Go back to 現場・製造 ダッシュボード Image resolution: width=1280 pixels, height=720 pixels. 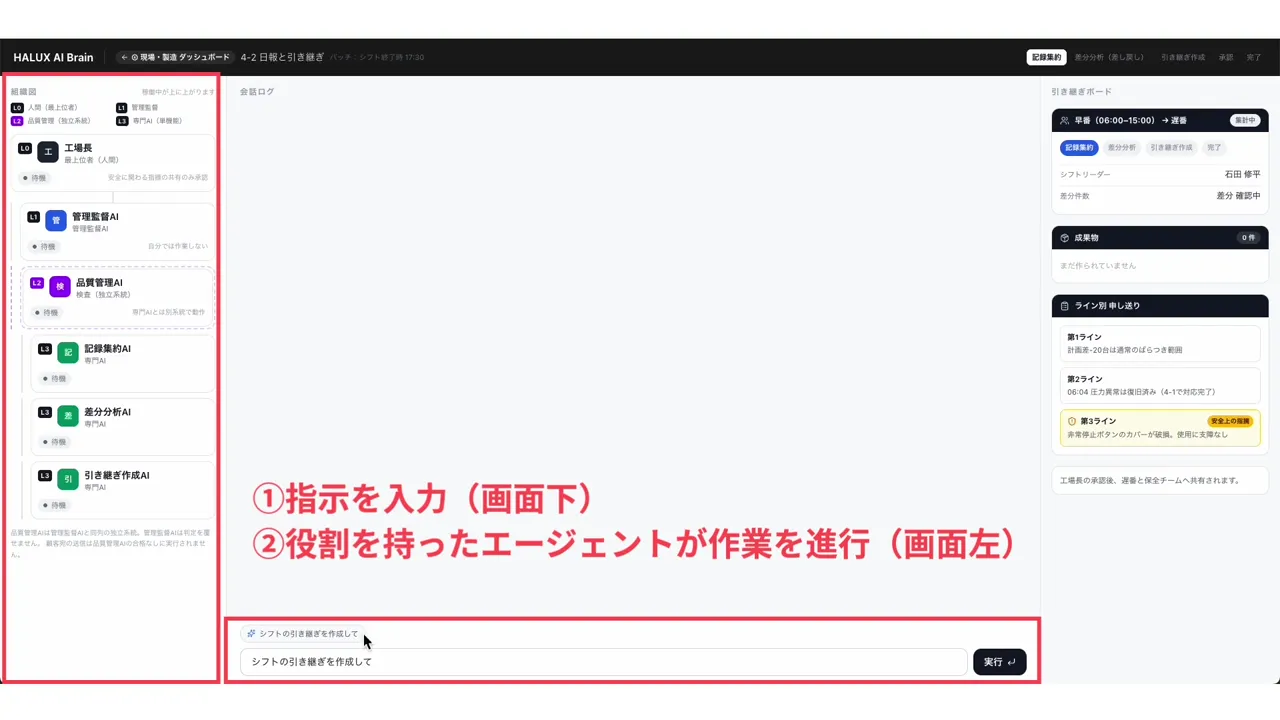pos(176,58)
